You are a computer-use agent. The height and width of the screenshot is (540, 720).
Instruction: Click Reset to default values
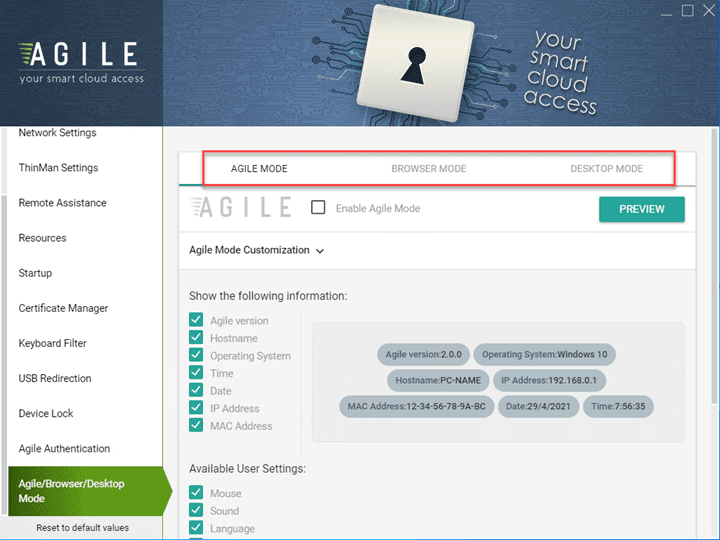pyautogui.click(x=83, y=528)
